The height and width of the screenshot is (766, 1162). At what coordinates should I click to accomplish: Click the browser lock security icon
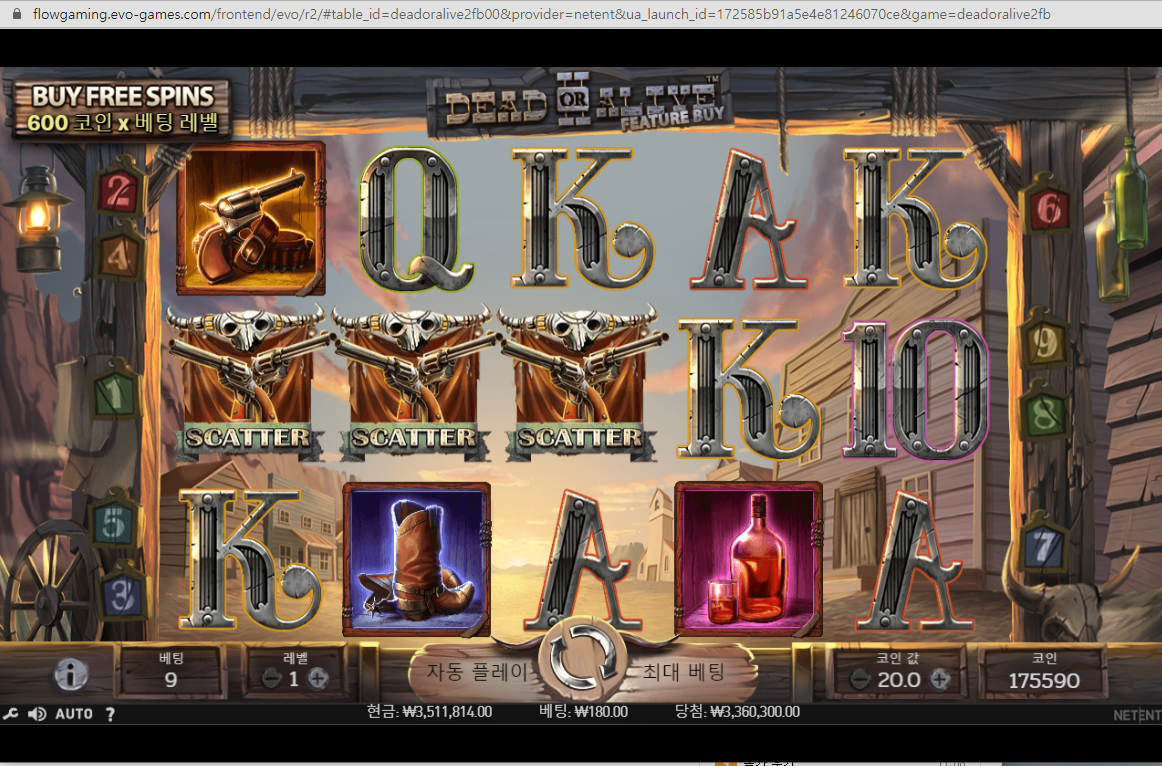[x=16, y=14]
